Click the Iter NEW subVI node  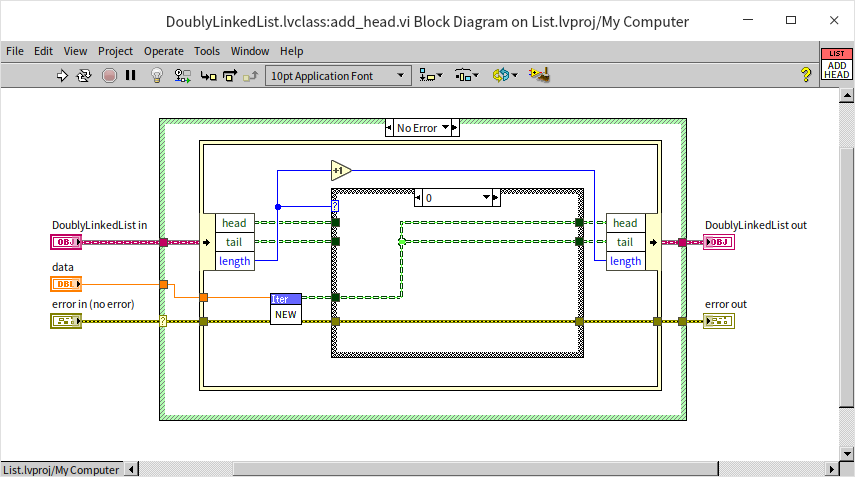[286, 308]
